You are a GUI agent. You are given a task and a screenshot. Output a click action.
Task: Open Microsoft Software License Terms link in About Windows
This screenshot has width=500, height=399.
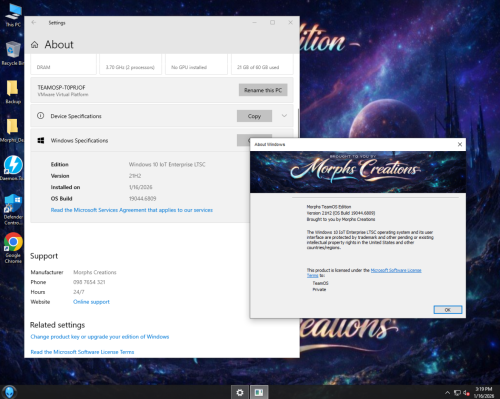(396, 270)
